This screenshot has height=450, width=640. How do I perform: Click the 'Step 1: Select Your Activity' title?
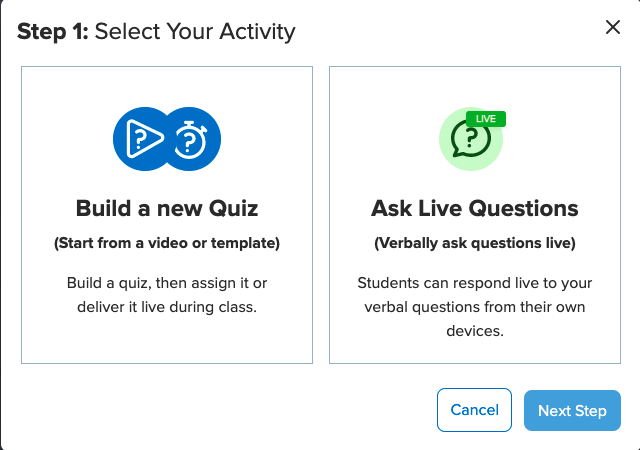[x=156, y=31]
